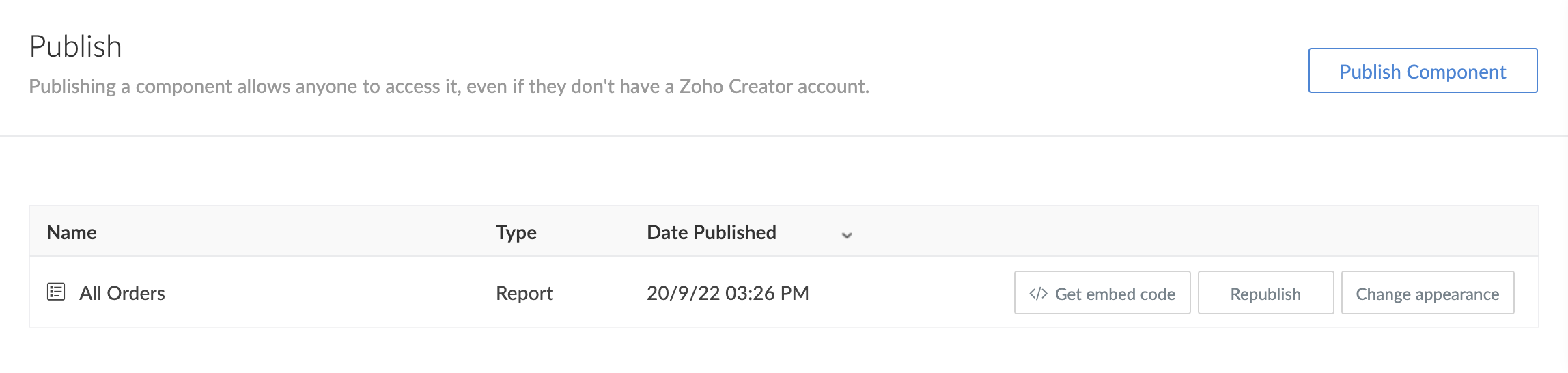This screenshot has width=1568, height=373.
Task: Expand the Date Published sort chevron
Action: tap(847, 235)
